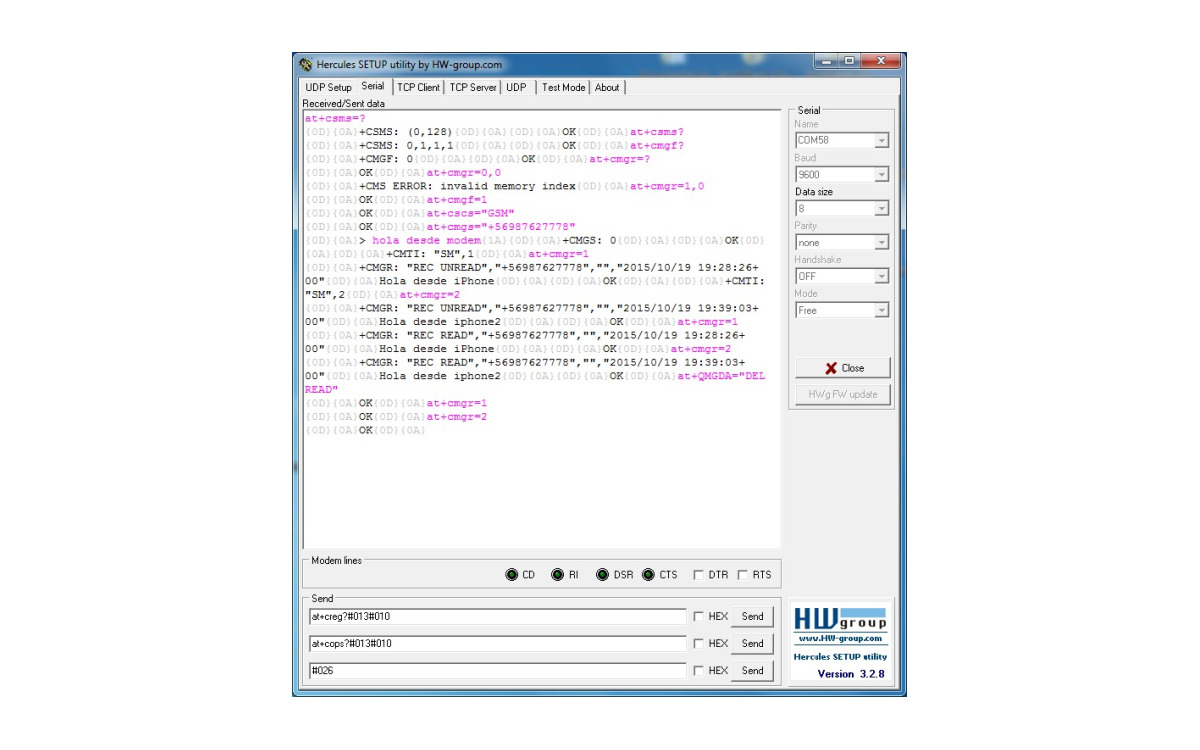Click the DSR modem line indicator
This screenshot has height=750, width=1200.
click(603, 575)
